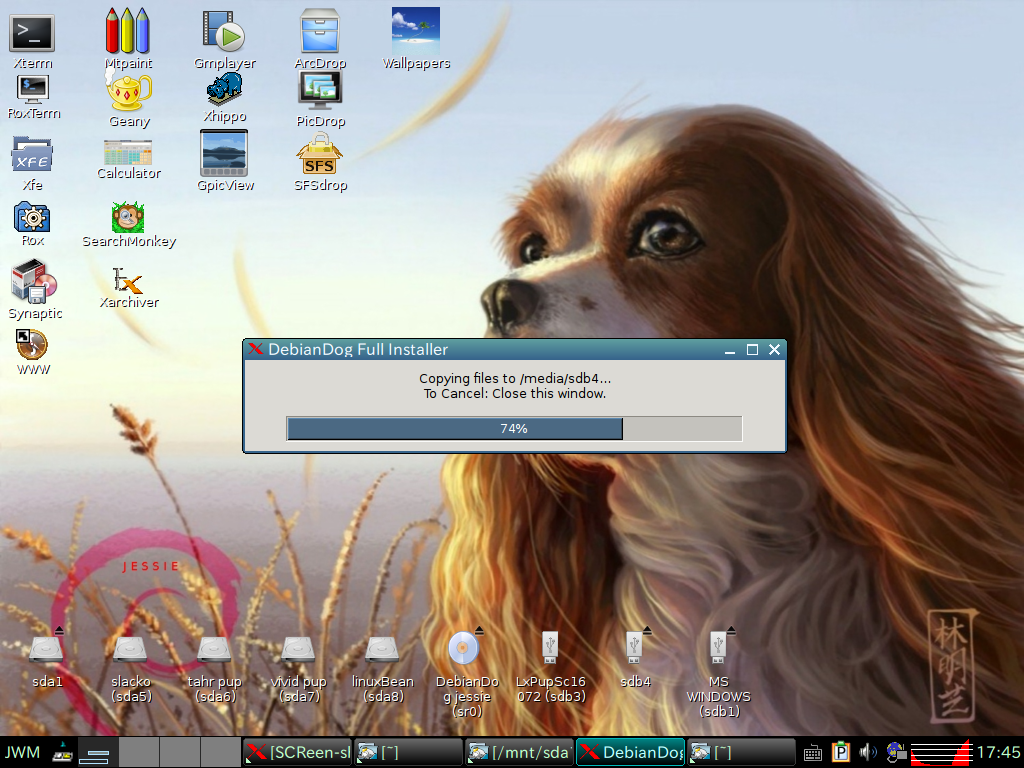Open the Xterm terminal desktop icon

pos(32,34)
